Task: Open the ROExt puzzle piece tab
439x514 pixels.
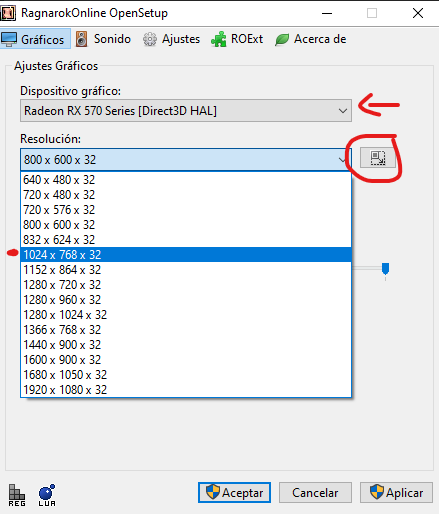Action: click(237, 39)
